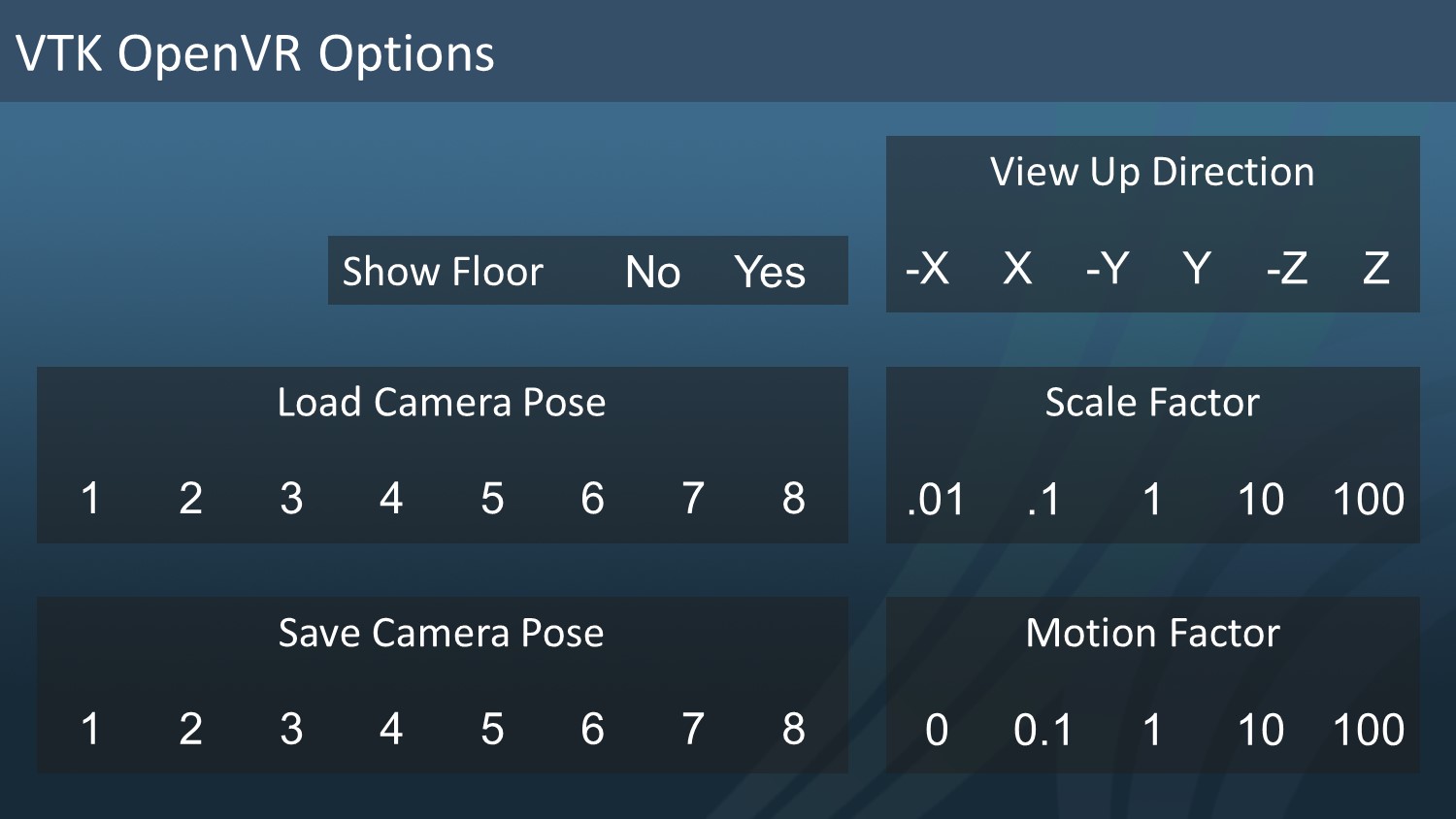Screen dimensions: 1456x819
Task: Choose Y as view up direction
Action: [1197, 268]
